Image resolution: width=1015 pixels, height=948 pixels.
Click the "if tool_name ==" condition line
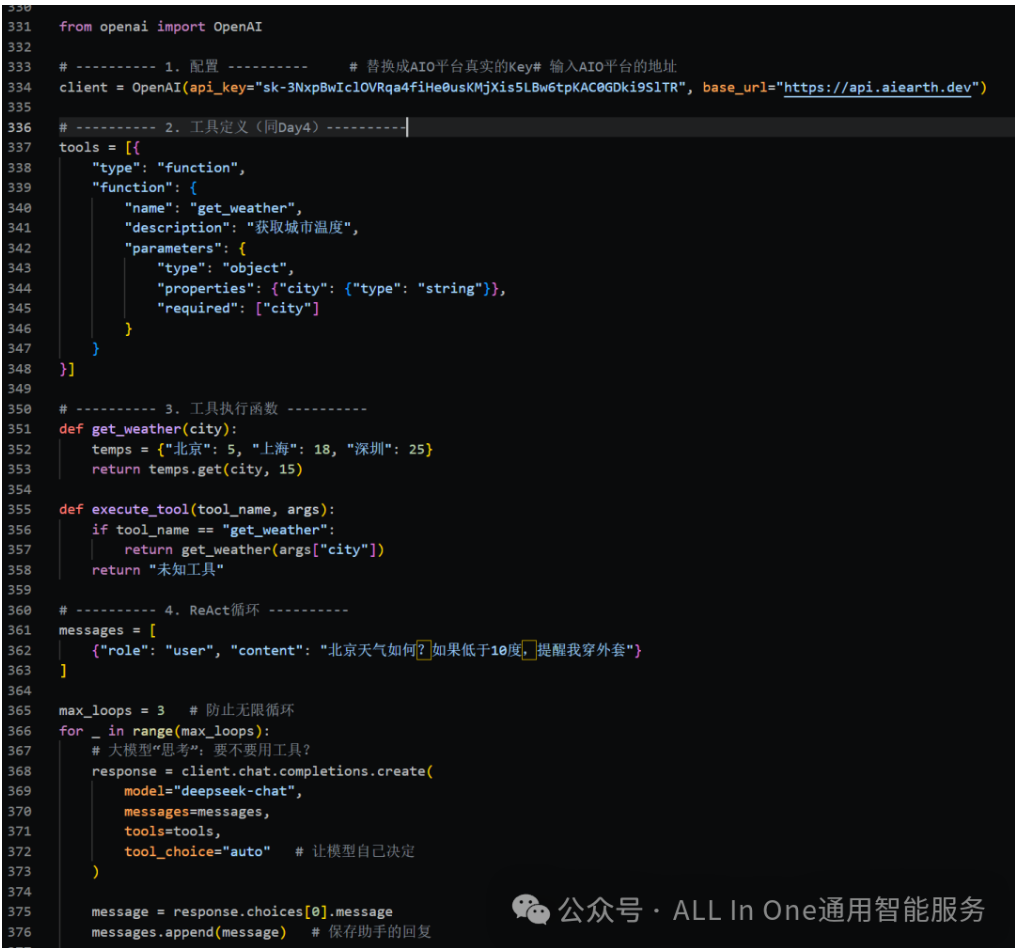213,530
